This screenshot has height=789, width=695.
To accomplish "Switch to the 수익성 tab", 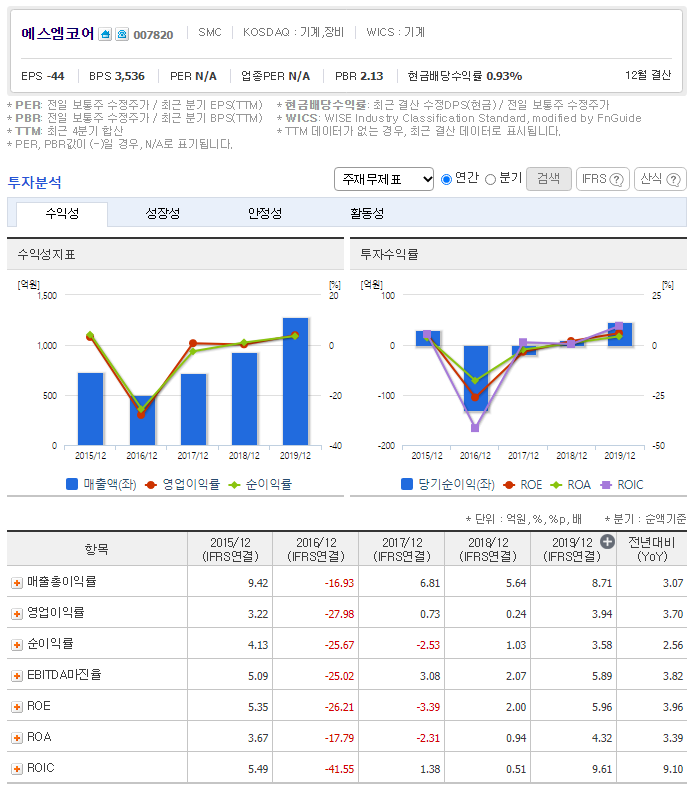I will pyautogui.click(x=62, y=214).
